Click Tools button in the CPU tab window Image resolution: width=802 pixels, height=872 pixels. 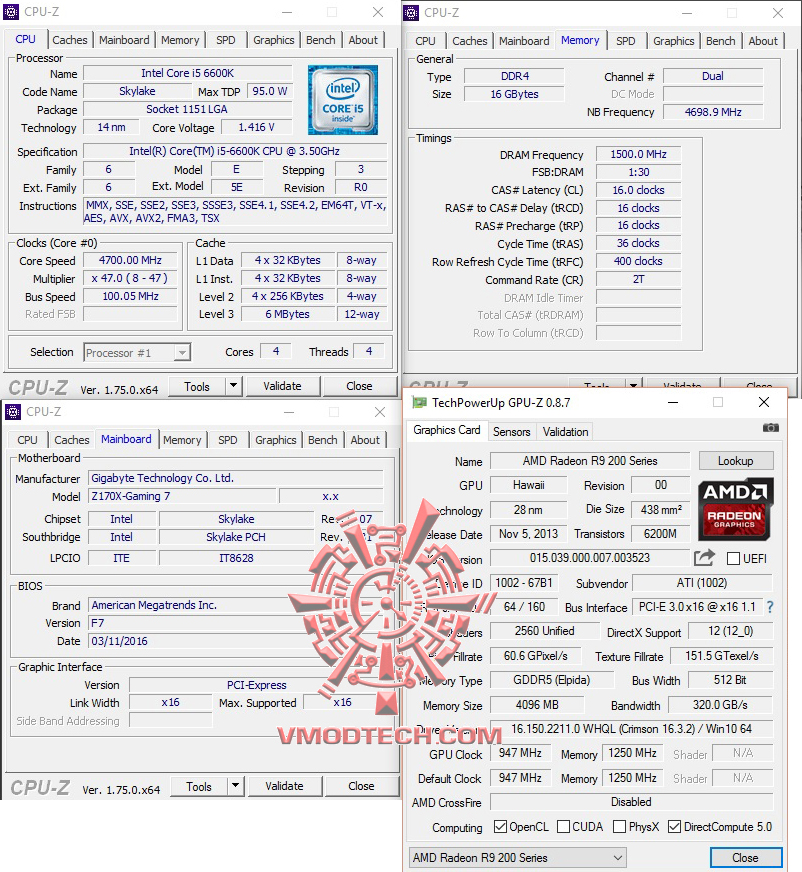coord(197,387)
